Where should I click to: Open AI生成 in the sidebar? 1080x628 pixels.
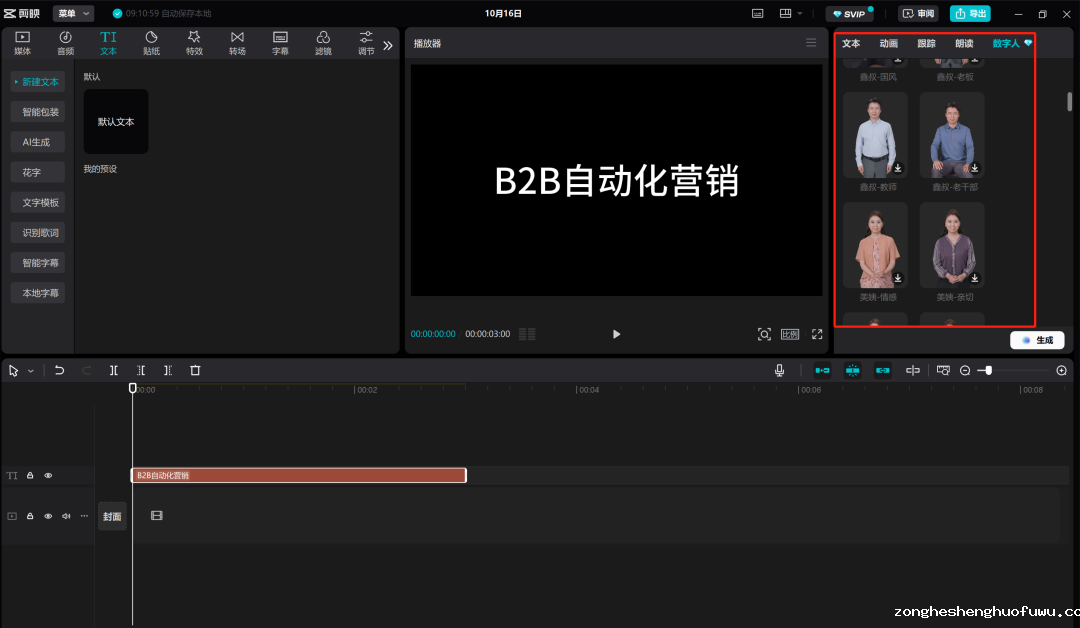(38, 142)
